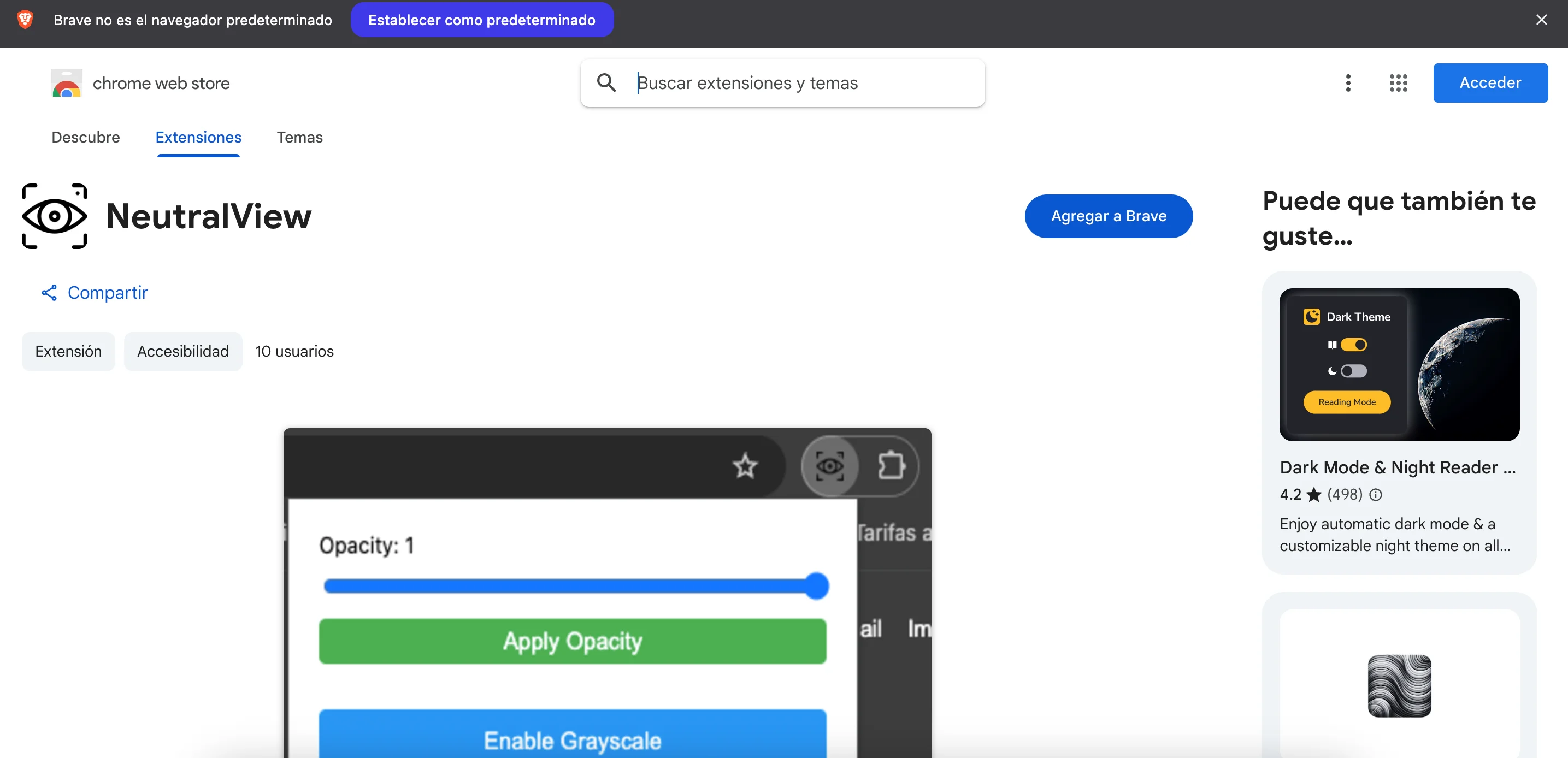Click the search magnifier icon

coord(606,82)
